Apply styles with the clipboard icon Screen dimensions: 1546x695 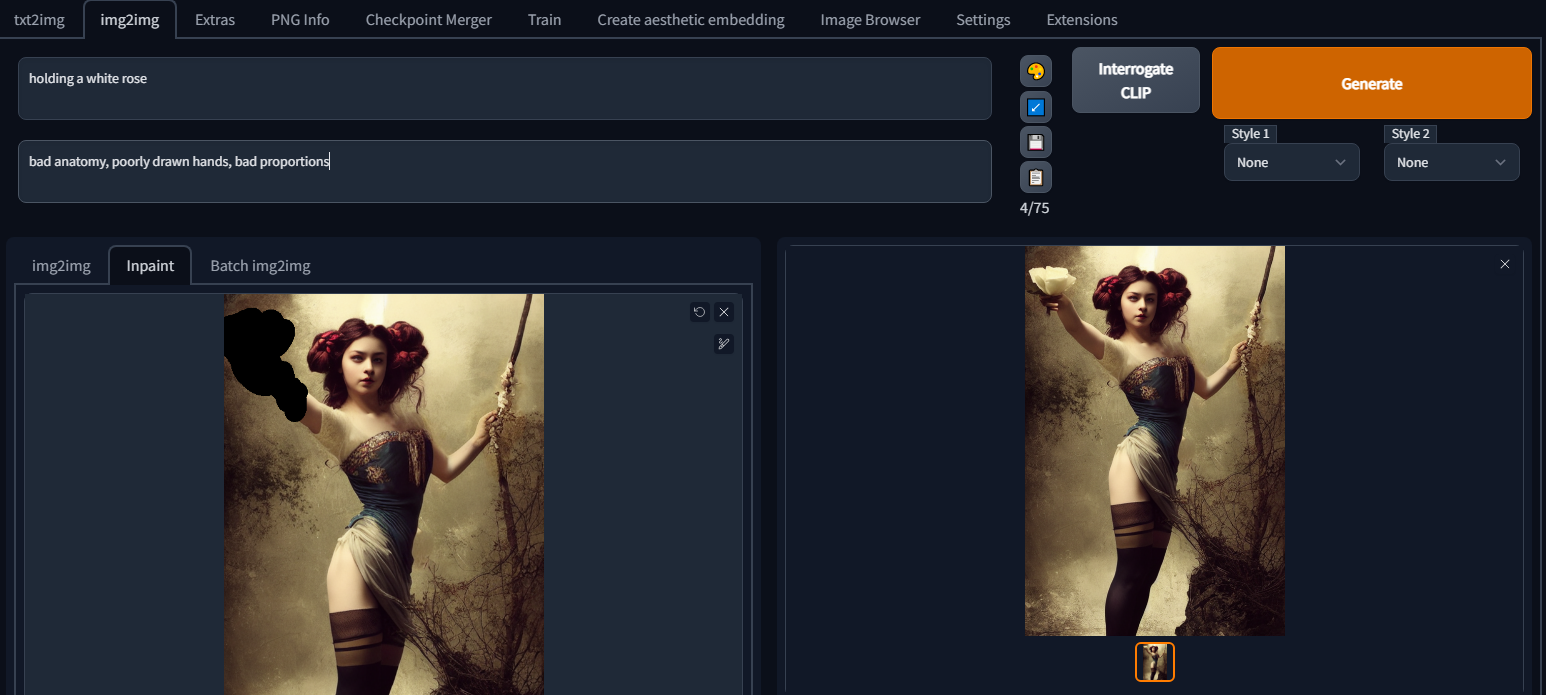point(1035,177)
